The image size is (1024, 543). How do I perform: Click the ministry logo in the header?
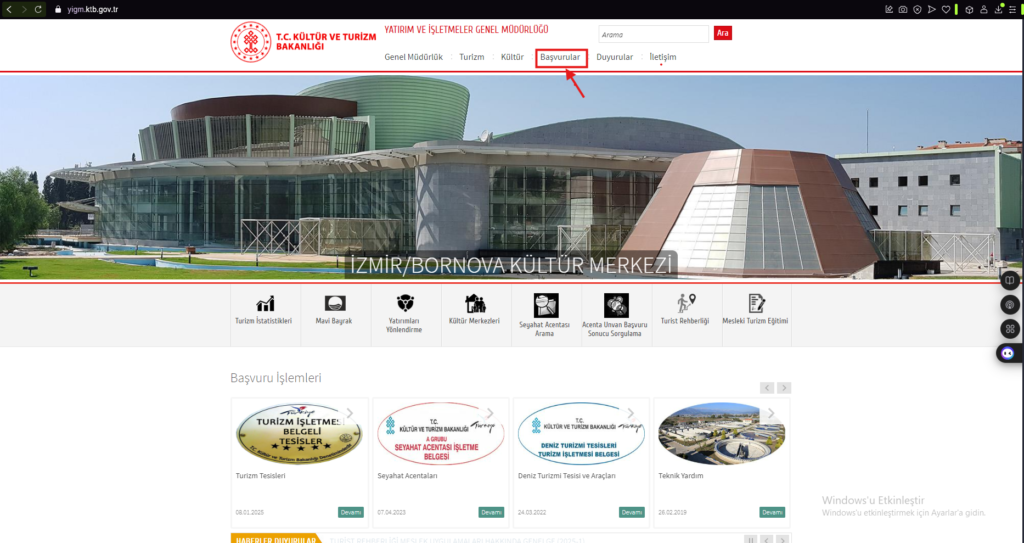251,42
